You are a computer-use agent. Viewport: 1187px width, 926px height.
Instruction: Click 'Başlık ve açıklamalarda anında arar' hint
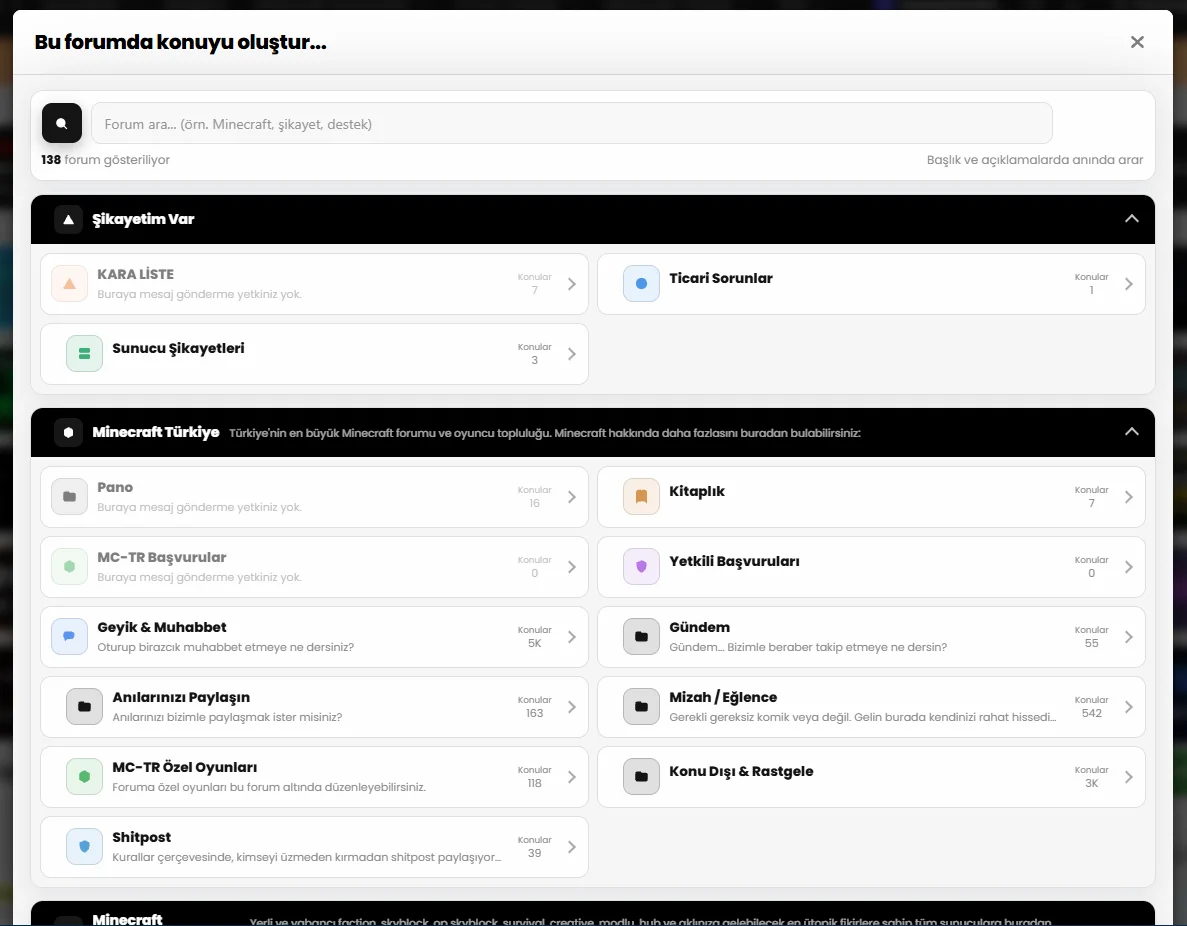pos(1035,160)
